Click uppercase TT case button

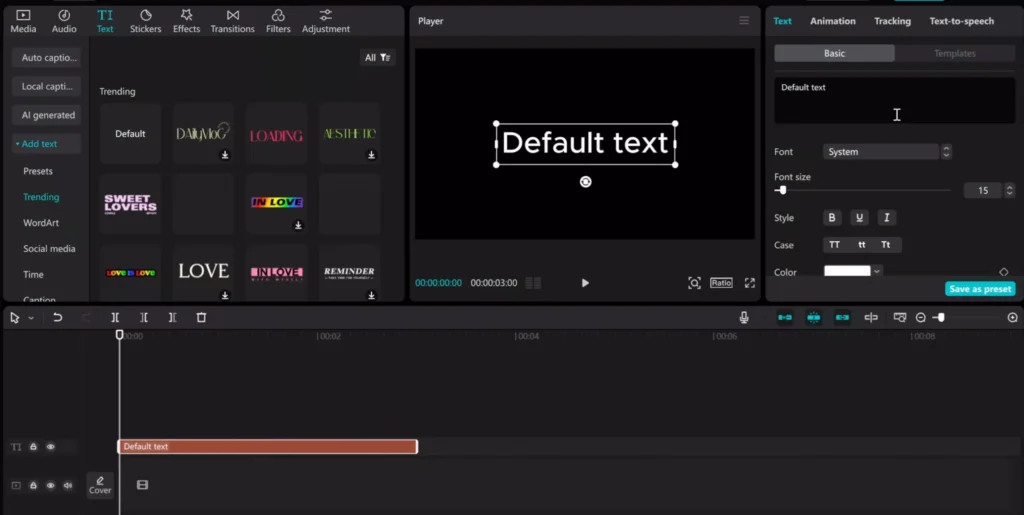tap(834, 245)
